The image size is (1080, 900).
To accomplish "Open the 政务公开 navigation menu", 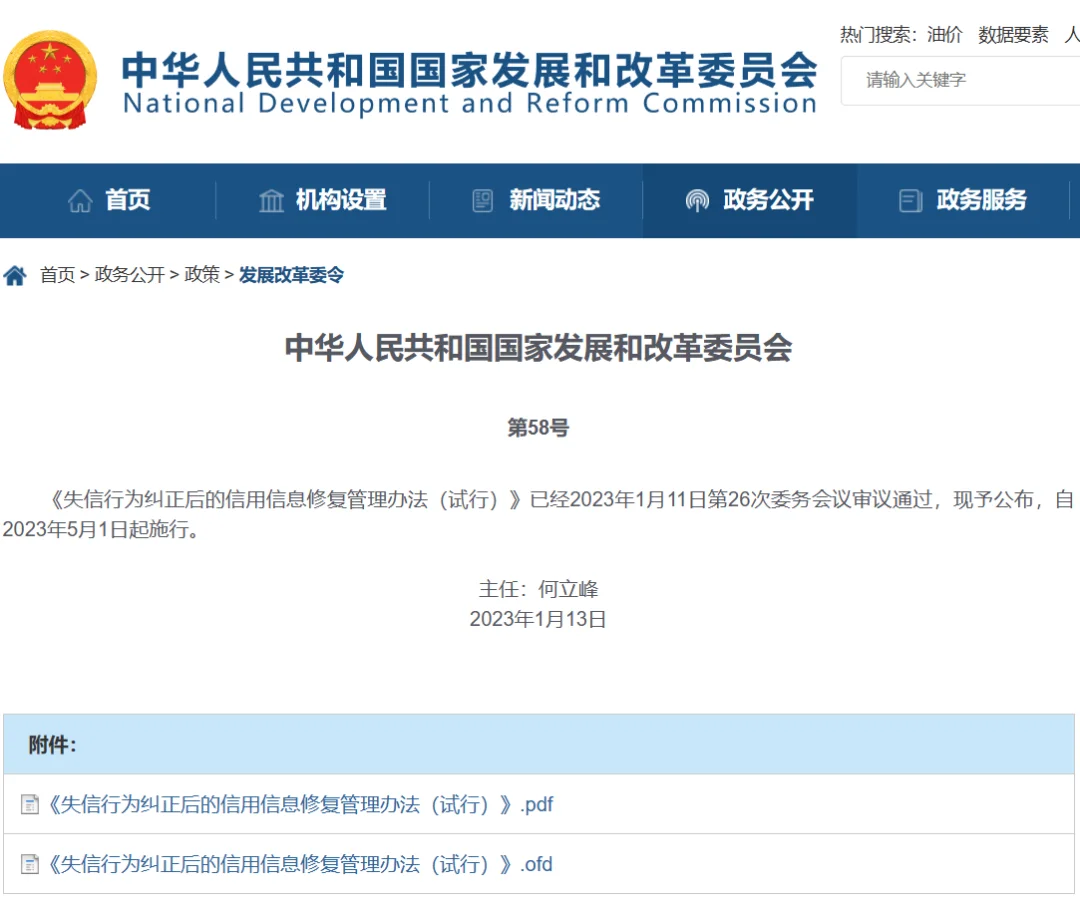I will coord(749,200).
